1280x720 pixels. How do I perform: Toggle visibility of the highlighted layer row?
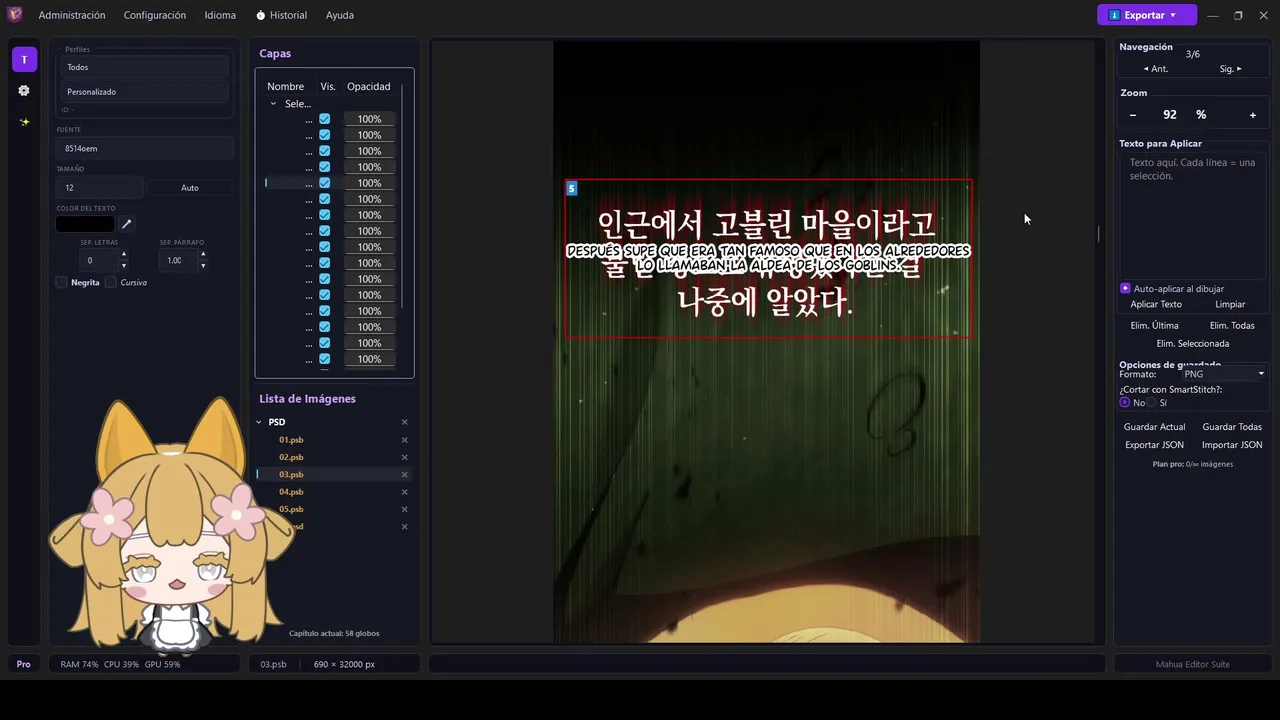tap(325, 183)
